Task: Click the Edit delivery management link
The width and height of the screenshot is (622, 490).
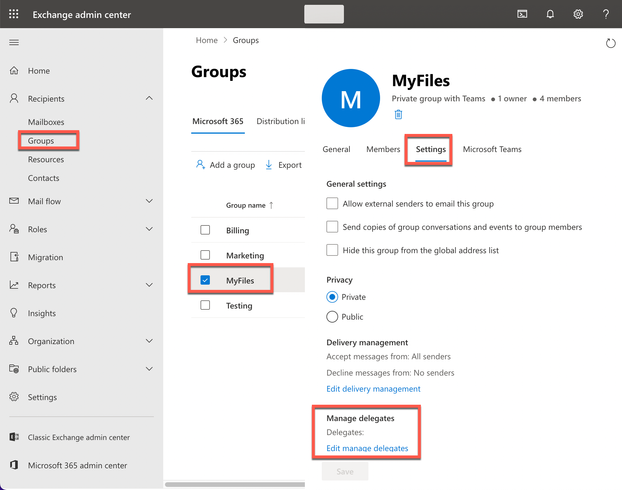Action: point(373,389)
